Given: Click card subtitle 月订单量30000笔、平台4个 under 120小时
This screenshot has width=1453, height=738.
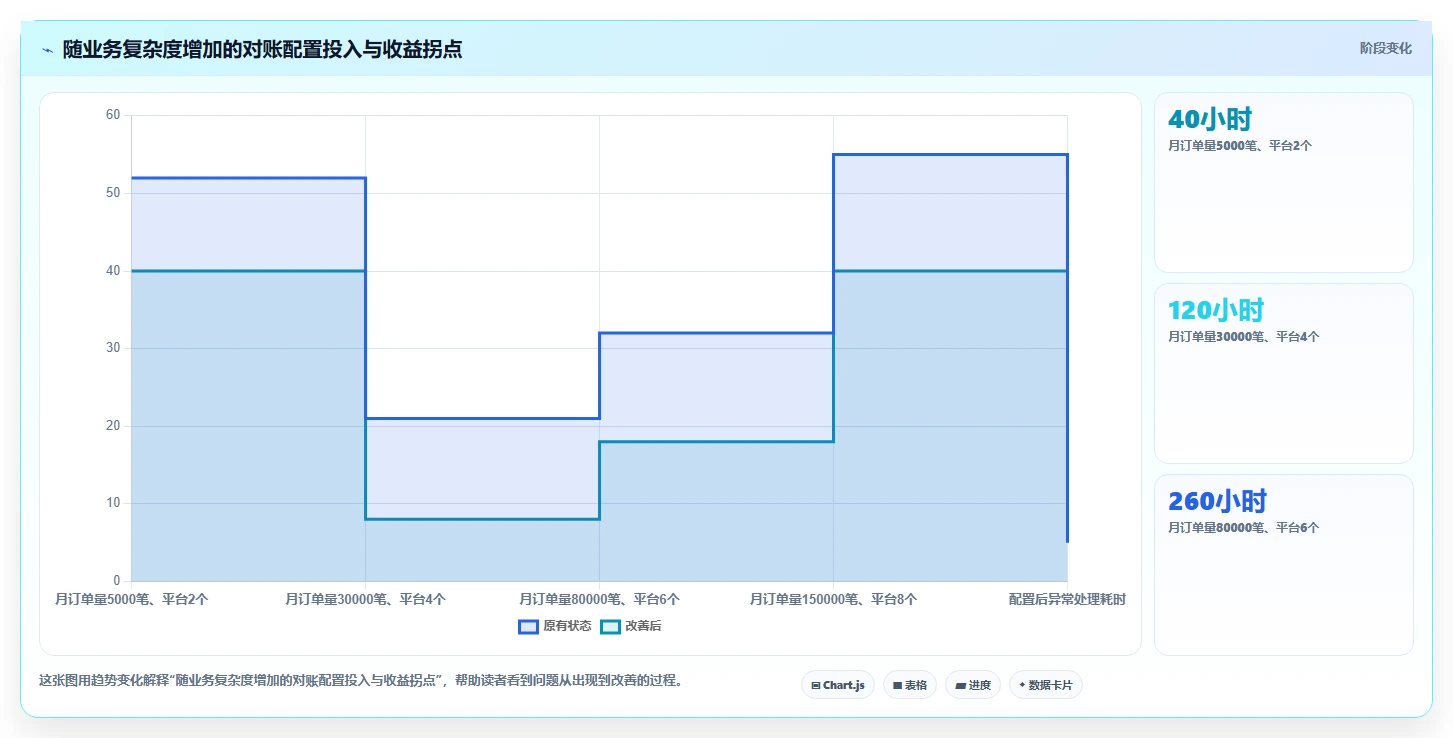Looking at the screenshot, I should point(1243,337).
